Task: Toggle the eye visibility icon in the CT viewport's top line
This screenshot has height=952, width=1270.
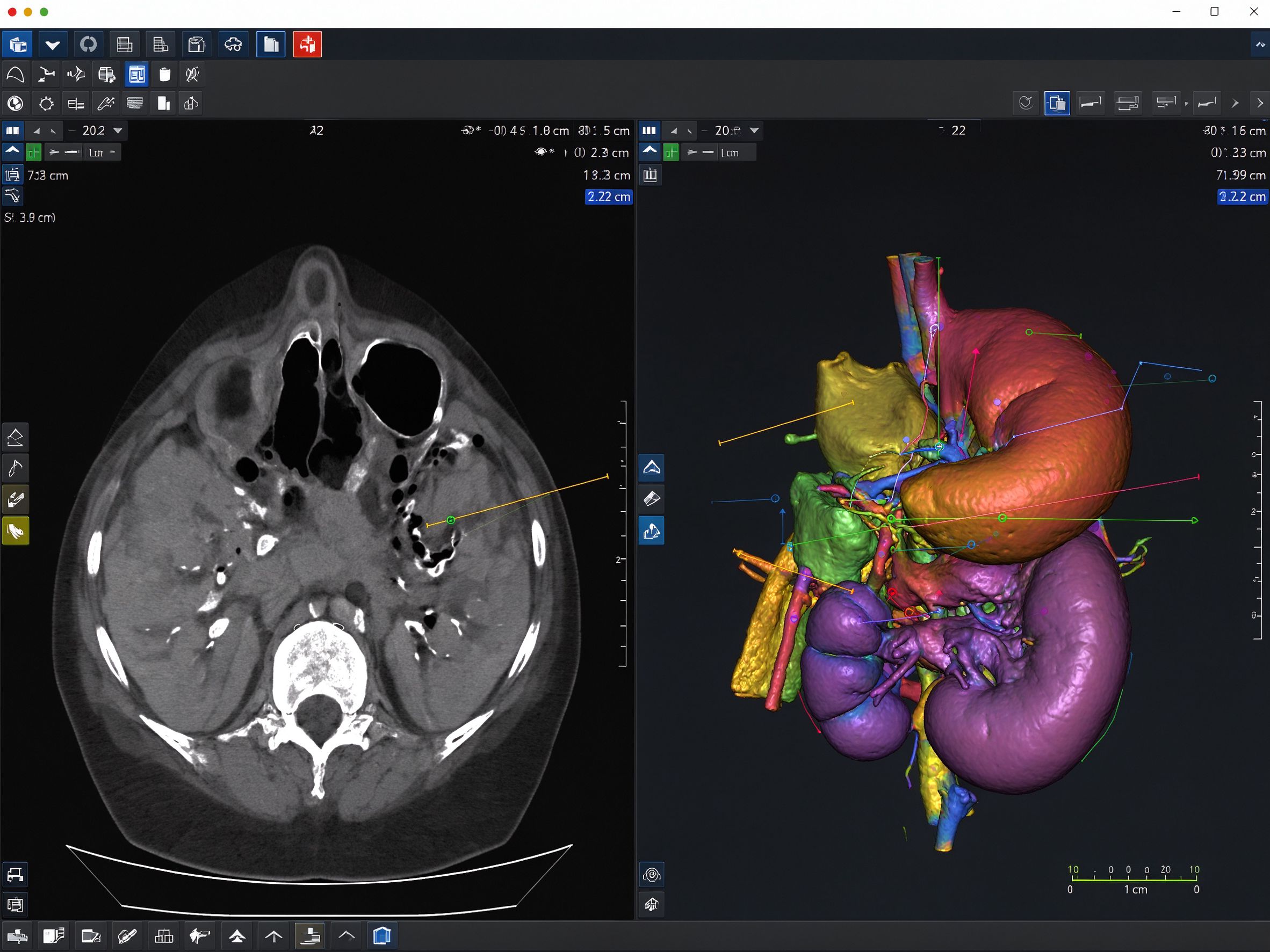Action: point(470,131)
